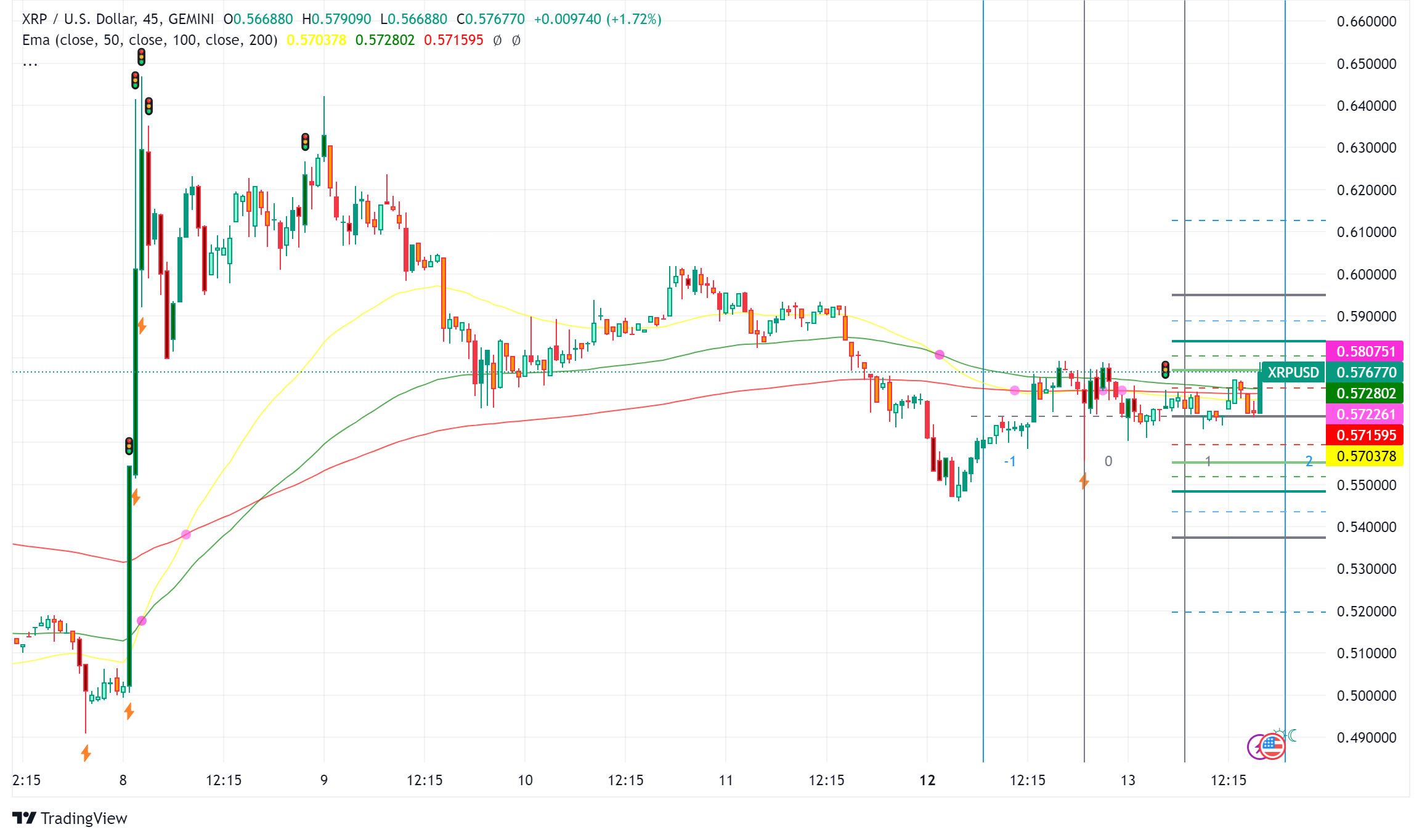This screenshot has height=840, width=1422.
Task: Click the TradingView logo
Action: tap(70, 818)
